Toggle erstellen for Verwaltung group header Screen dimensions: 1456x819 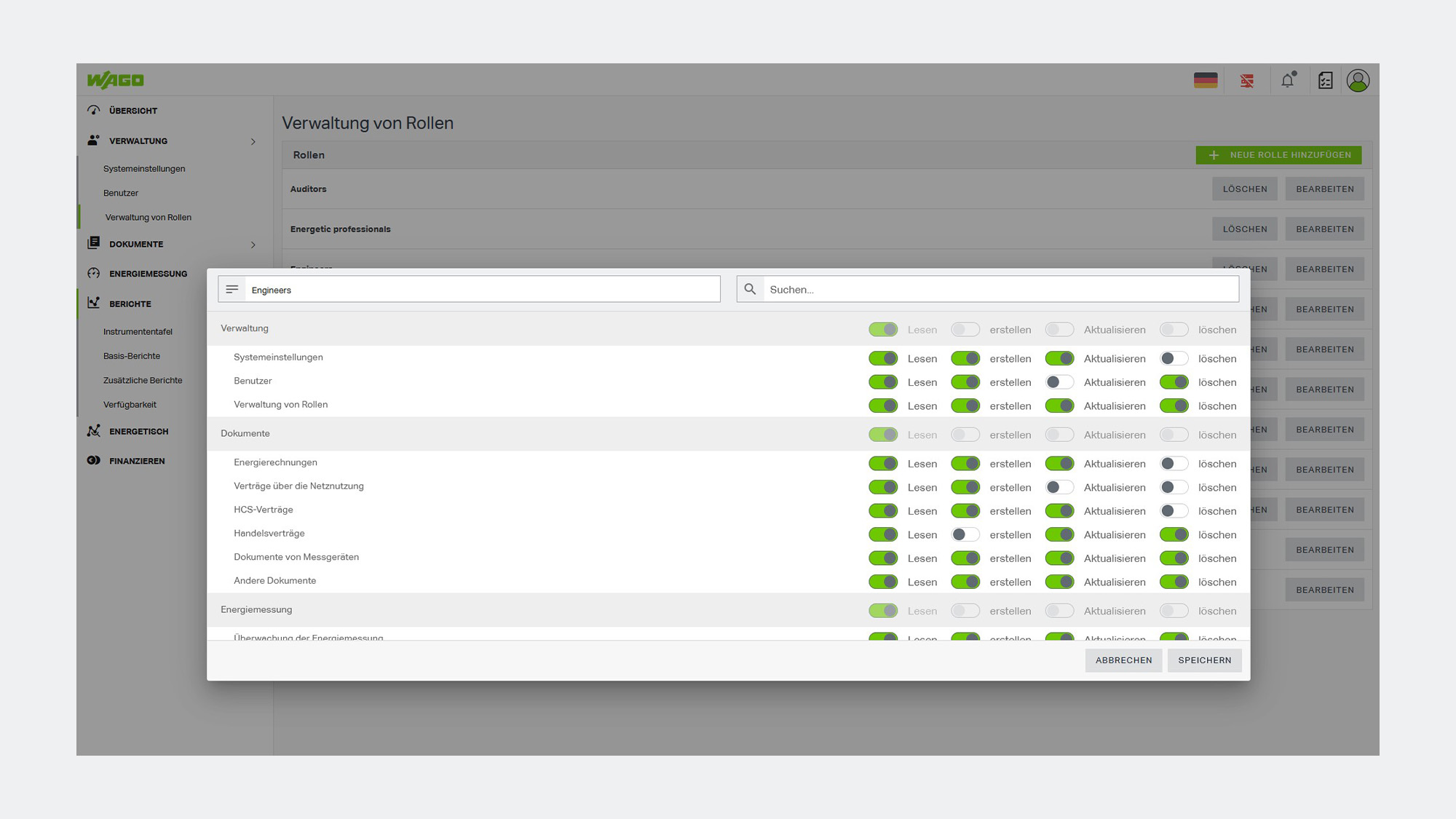pos(965,330)
